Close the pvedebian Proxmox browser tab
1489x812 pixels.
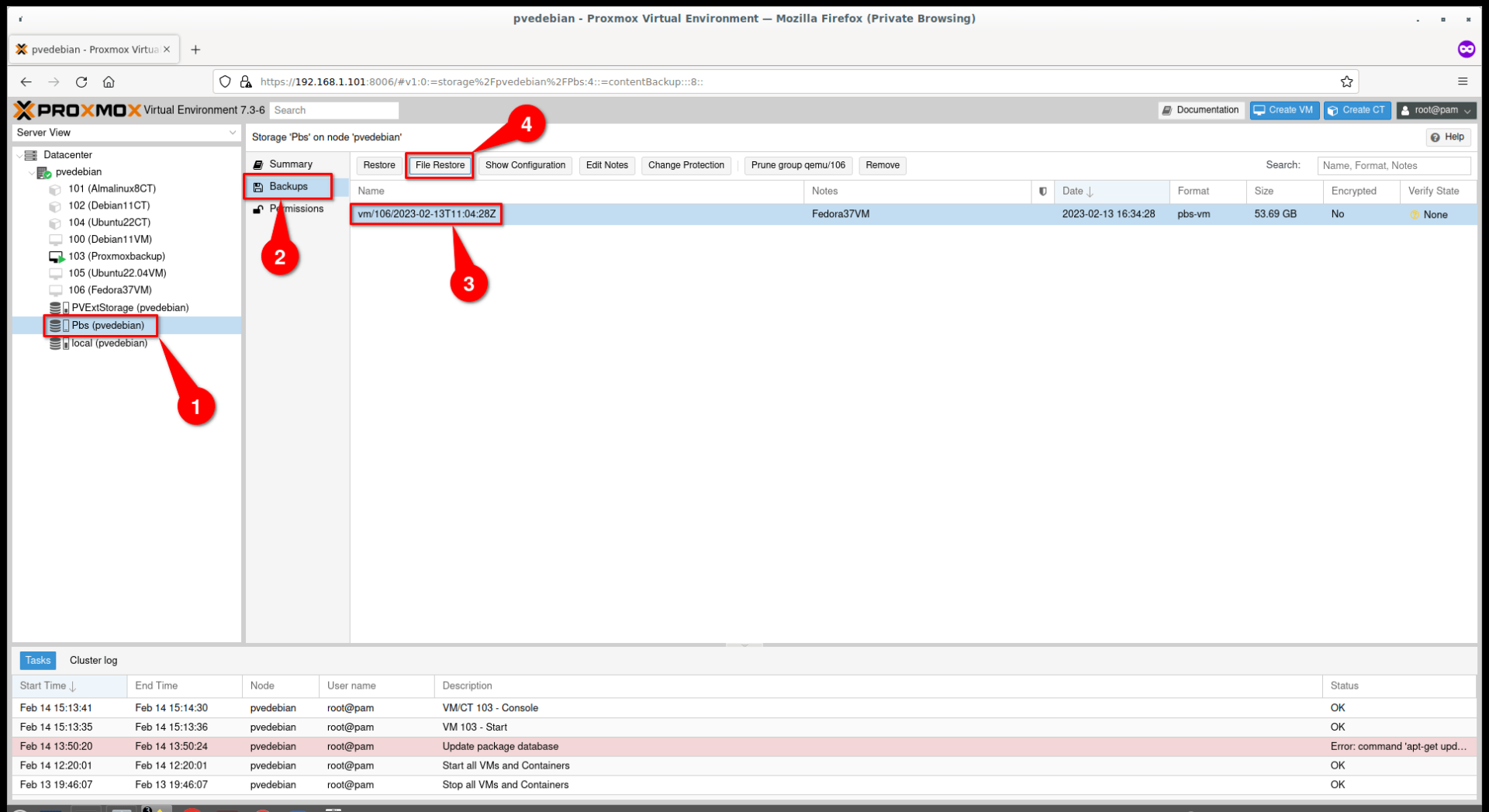[166, 49]
